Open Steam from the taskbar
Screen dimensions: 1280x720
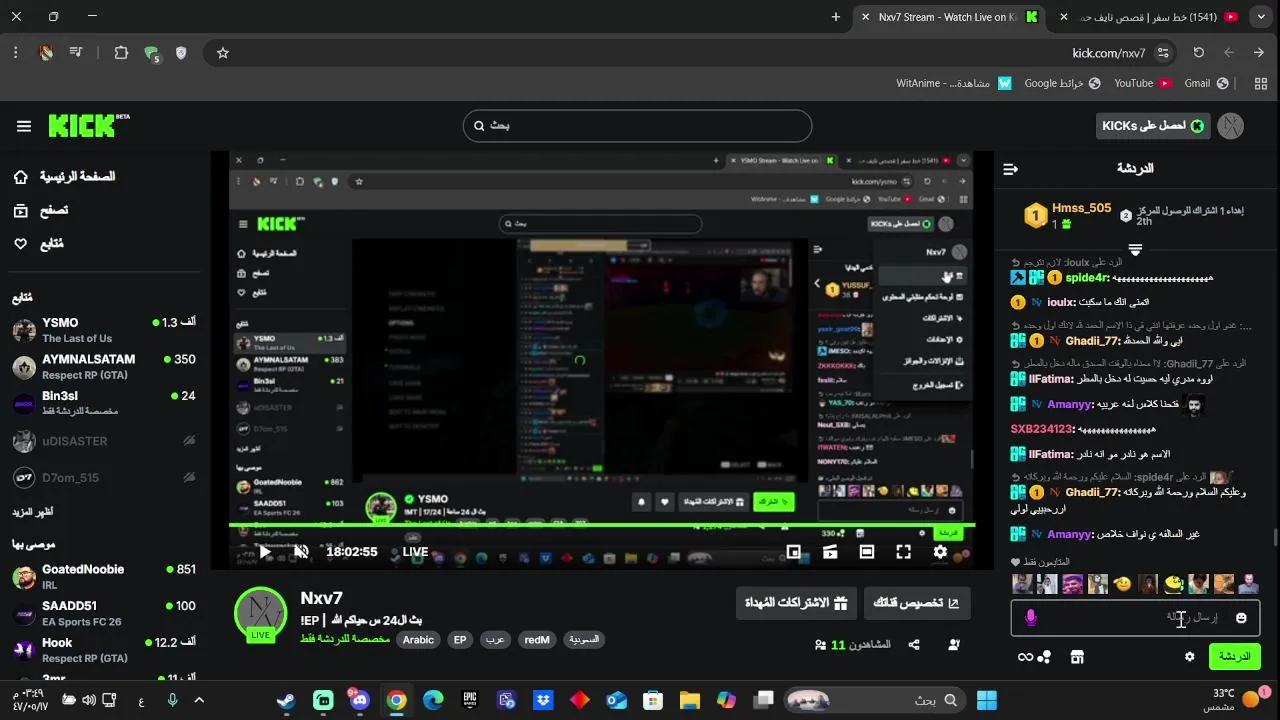(x=286, y=700)
